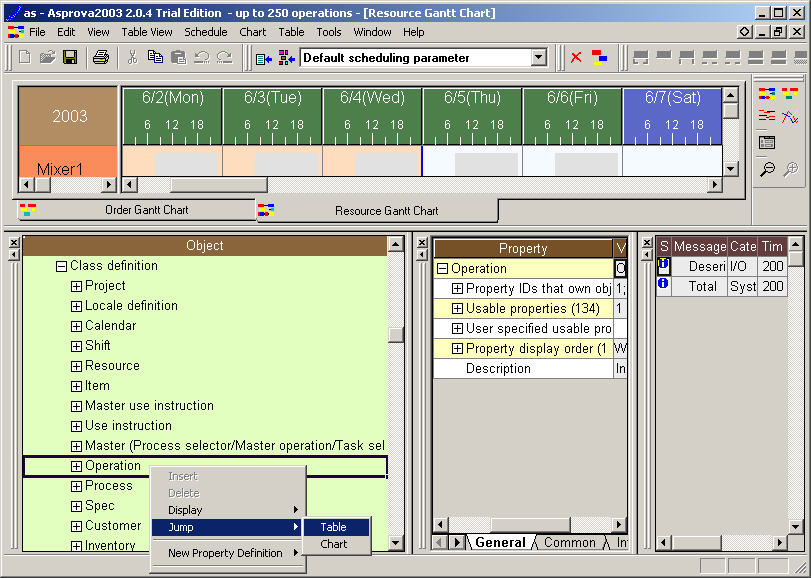This screenshot has width=811, height=578.
Task: Select Chart in the Jump submenu
Action: coord(336,544)
